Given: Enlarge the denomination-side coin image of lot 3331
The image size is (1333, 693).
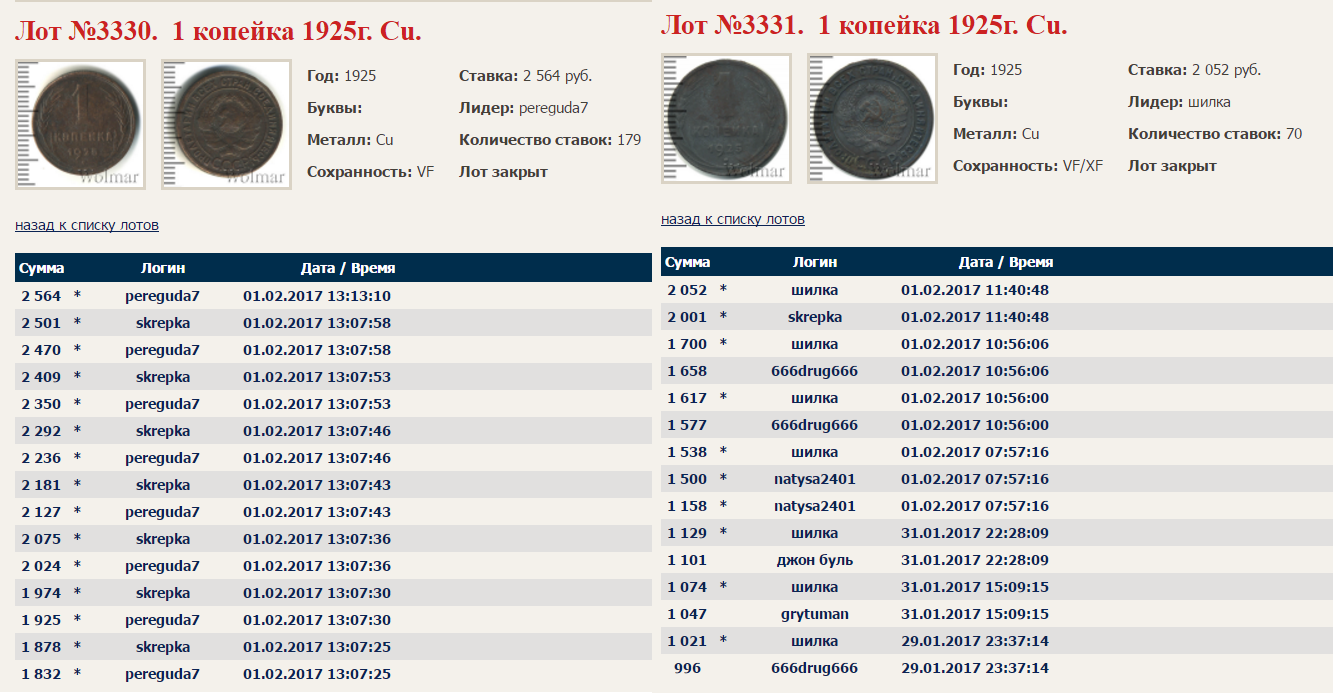Looking at the screenshot, I should point(726,118).
